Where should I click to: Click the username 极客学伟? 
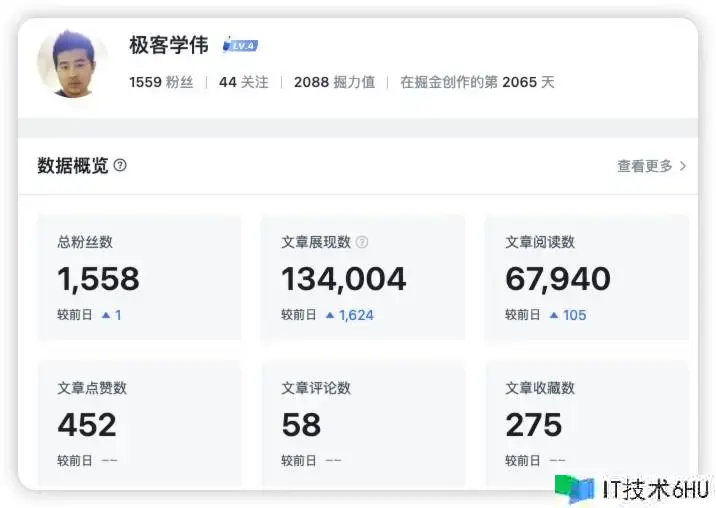169,45
